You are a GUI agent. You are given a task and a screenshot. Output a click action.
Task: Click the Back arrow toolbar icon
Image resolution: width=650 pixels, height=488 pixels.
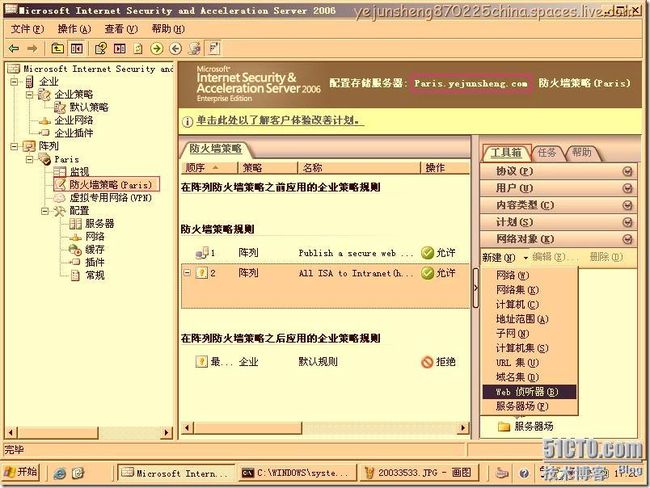[14, 49]
